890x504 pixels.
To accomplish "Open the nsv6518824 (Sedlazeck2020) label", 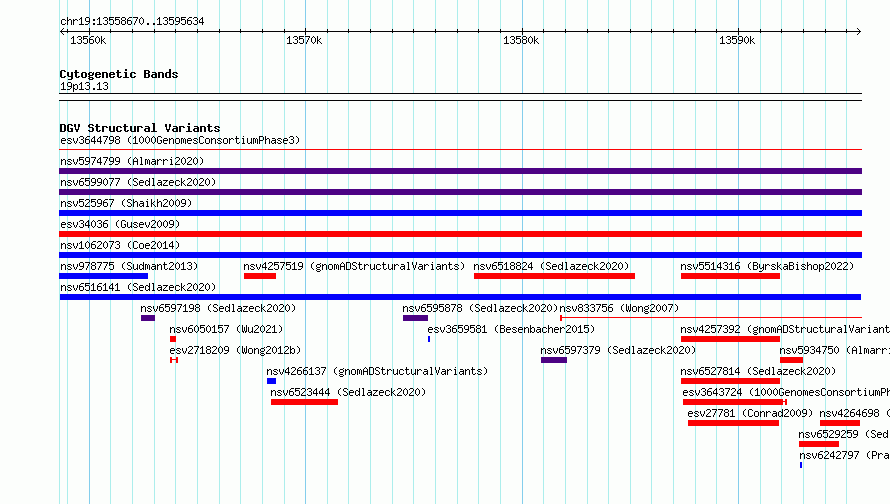I will [551, 266].
